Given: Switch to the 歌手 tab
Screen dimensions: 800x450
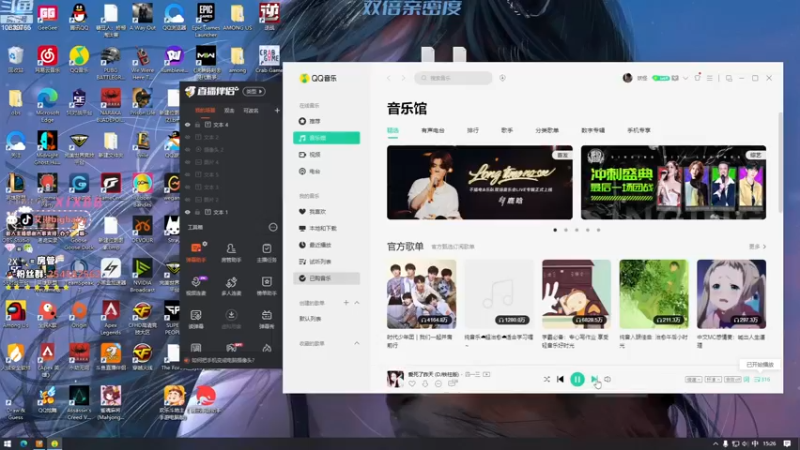Looking at the screenshot, I should pos(507,131).
